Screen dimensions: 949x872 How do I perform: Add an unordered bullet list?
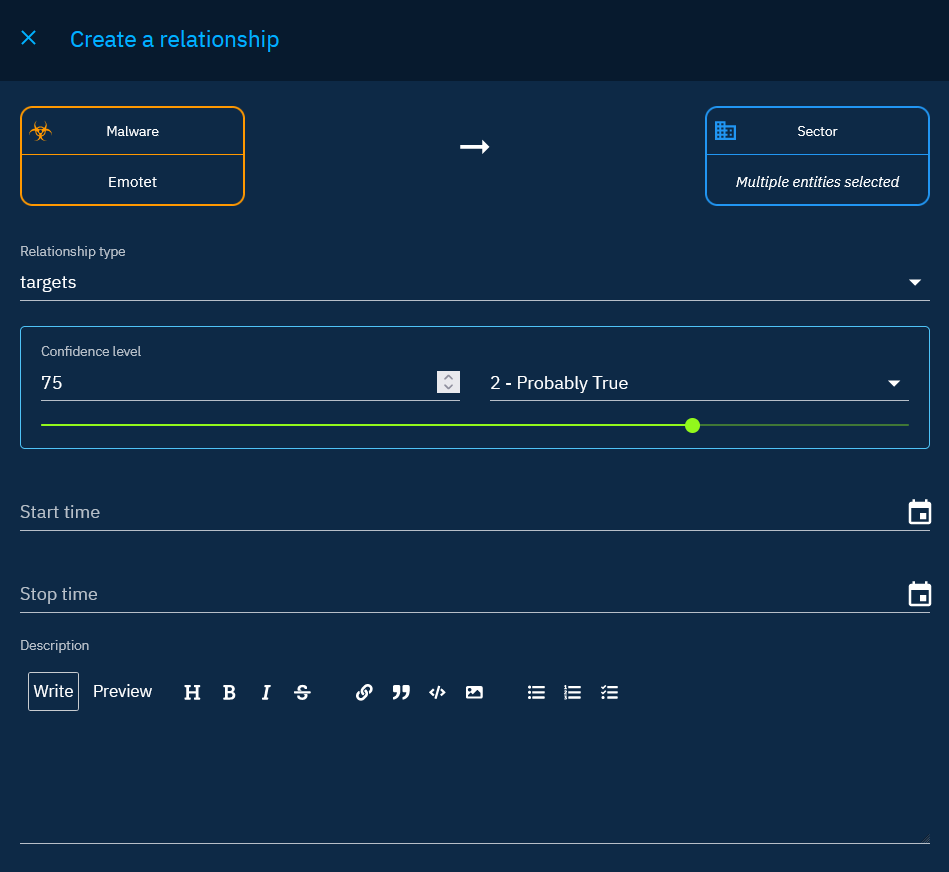536,692
